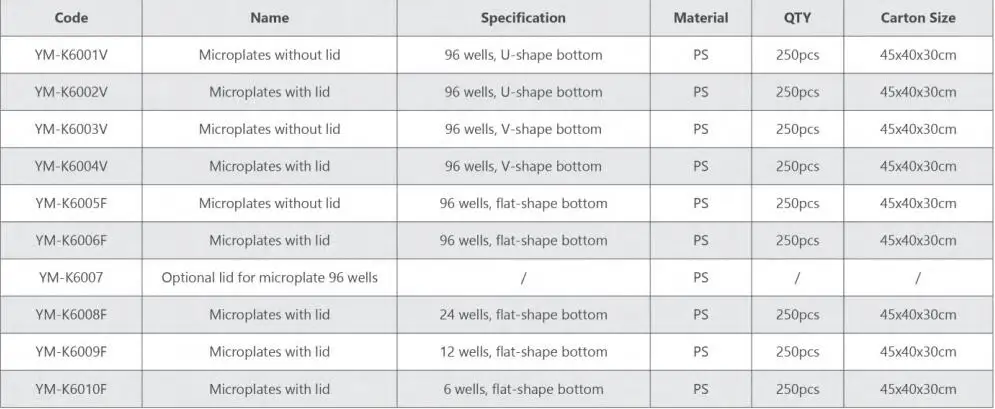Select the YM-K6001V code cell

tap(71, 55)
